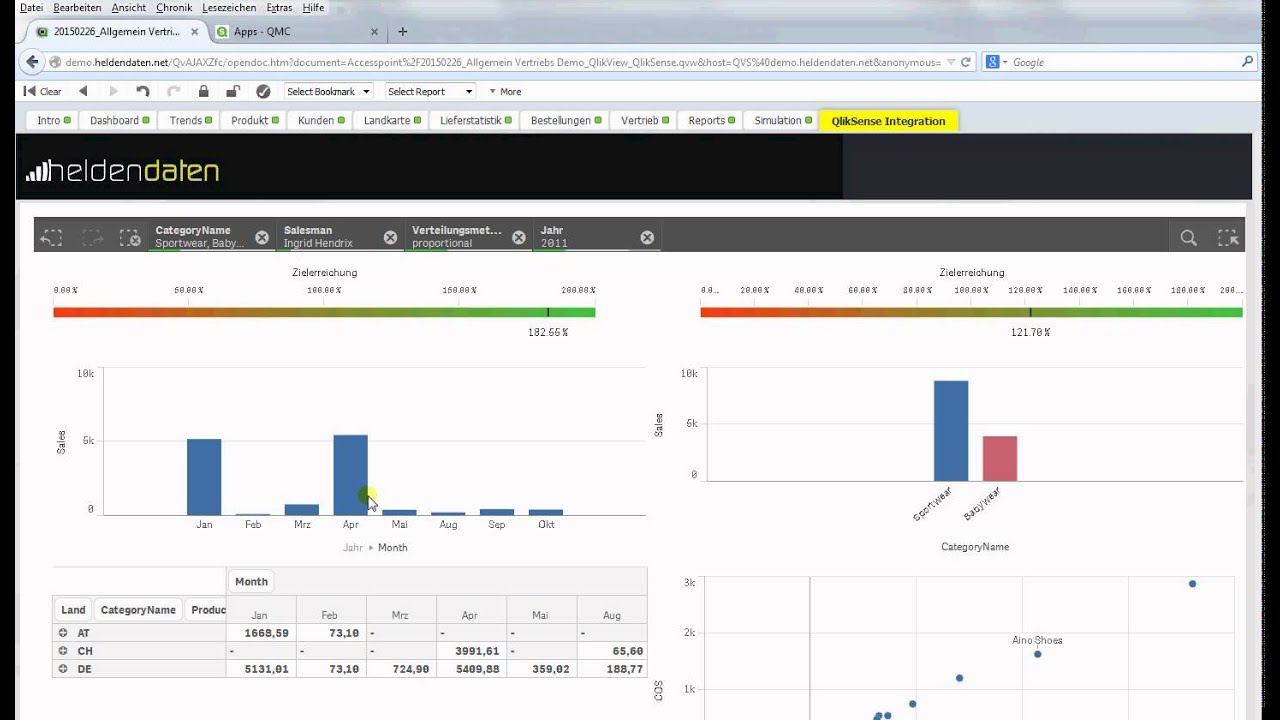
Task: Open the Google search engine dropdown
Action: point(998,62)
